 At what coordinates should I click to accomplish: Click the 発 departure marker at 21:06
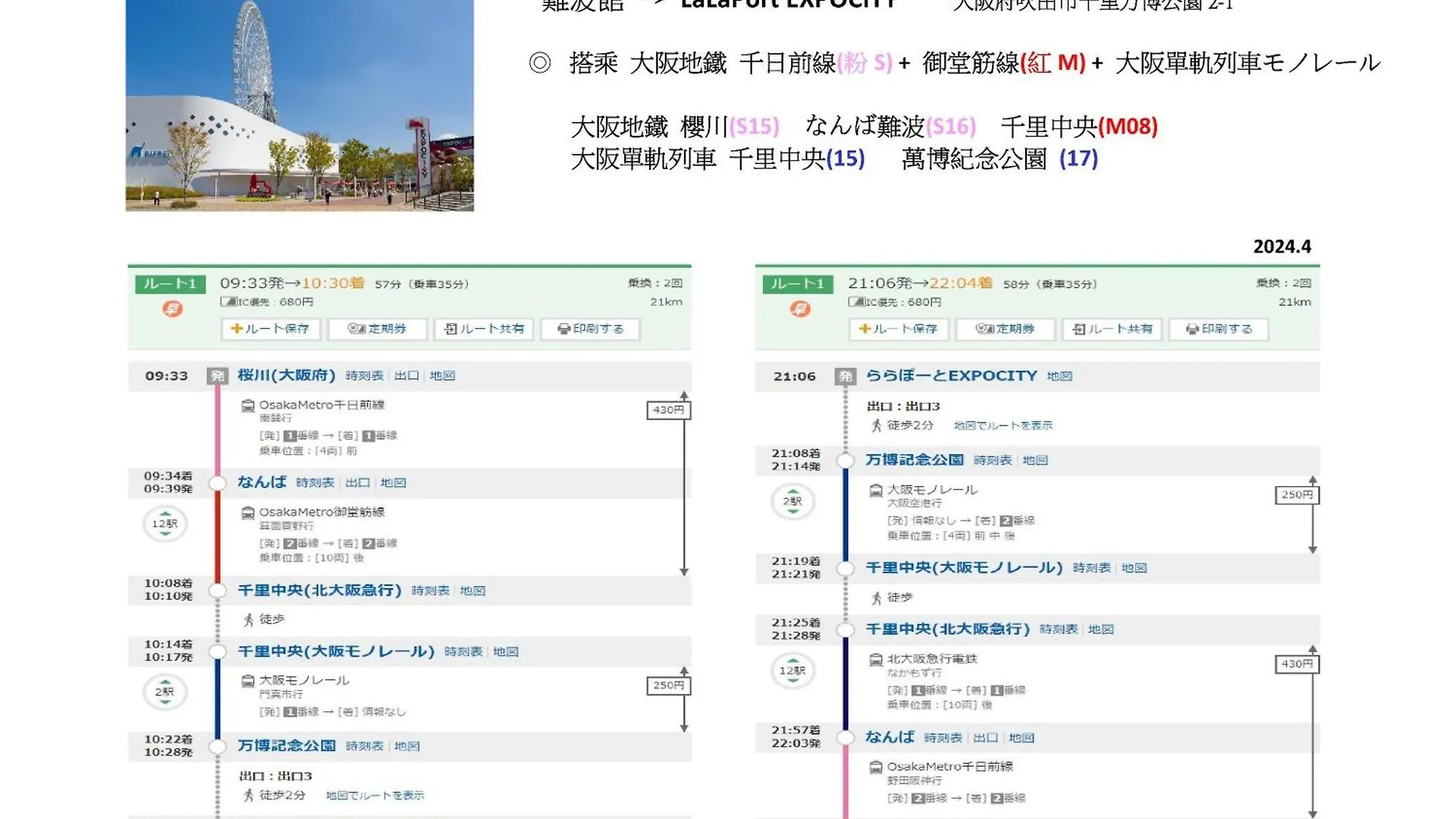pyautogui.click(x=846, y=376)
